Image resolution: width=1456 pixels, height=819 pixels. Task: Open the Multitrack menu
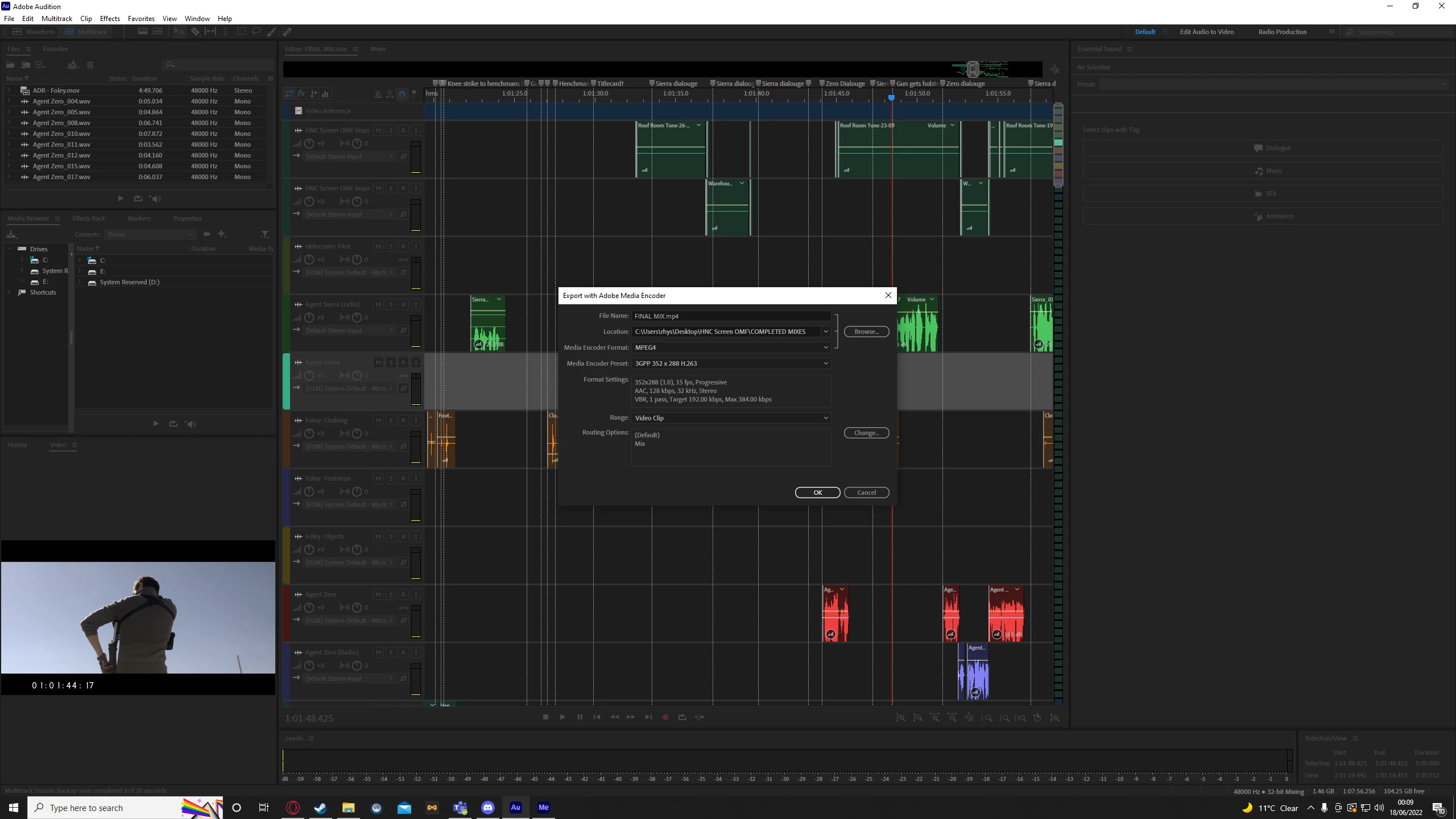tap(57, 18)
